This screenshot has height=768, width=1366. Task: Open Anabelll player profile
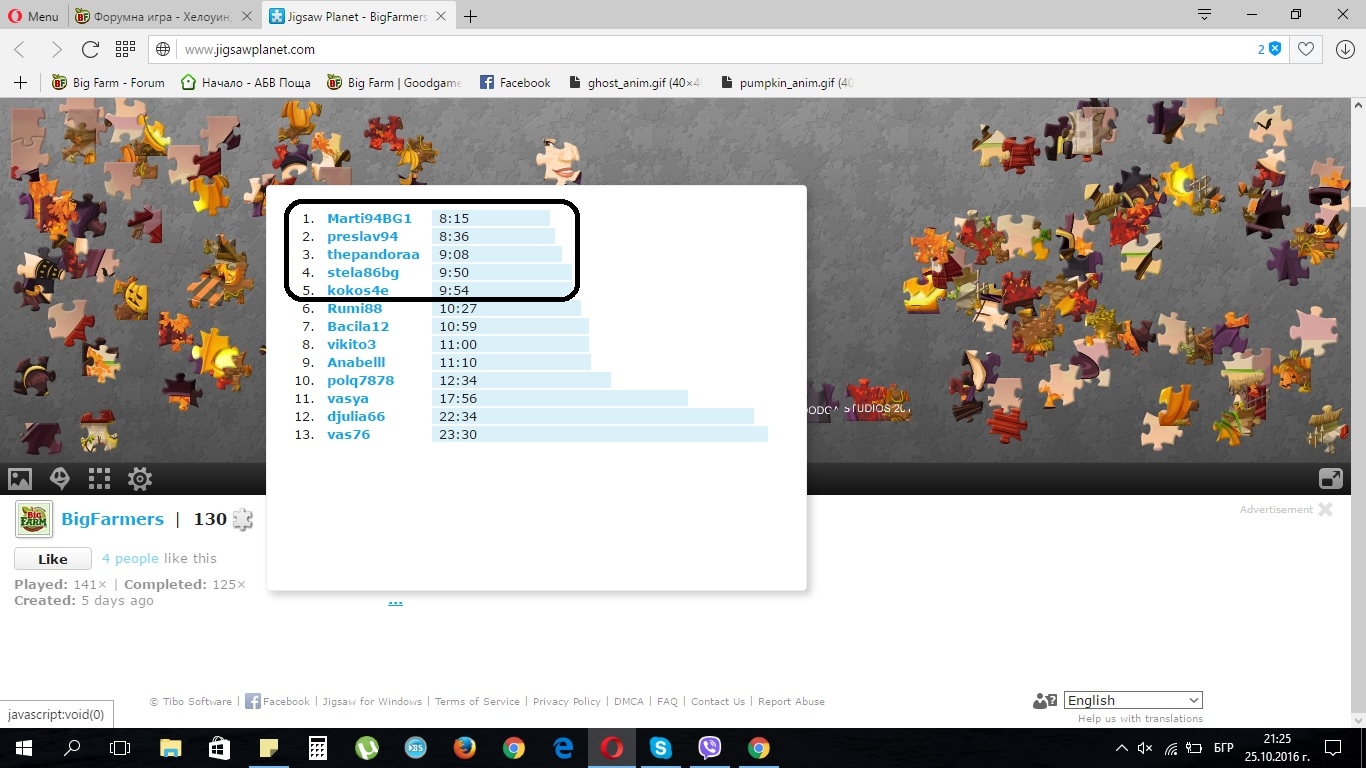[x=356, y=362]
